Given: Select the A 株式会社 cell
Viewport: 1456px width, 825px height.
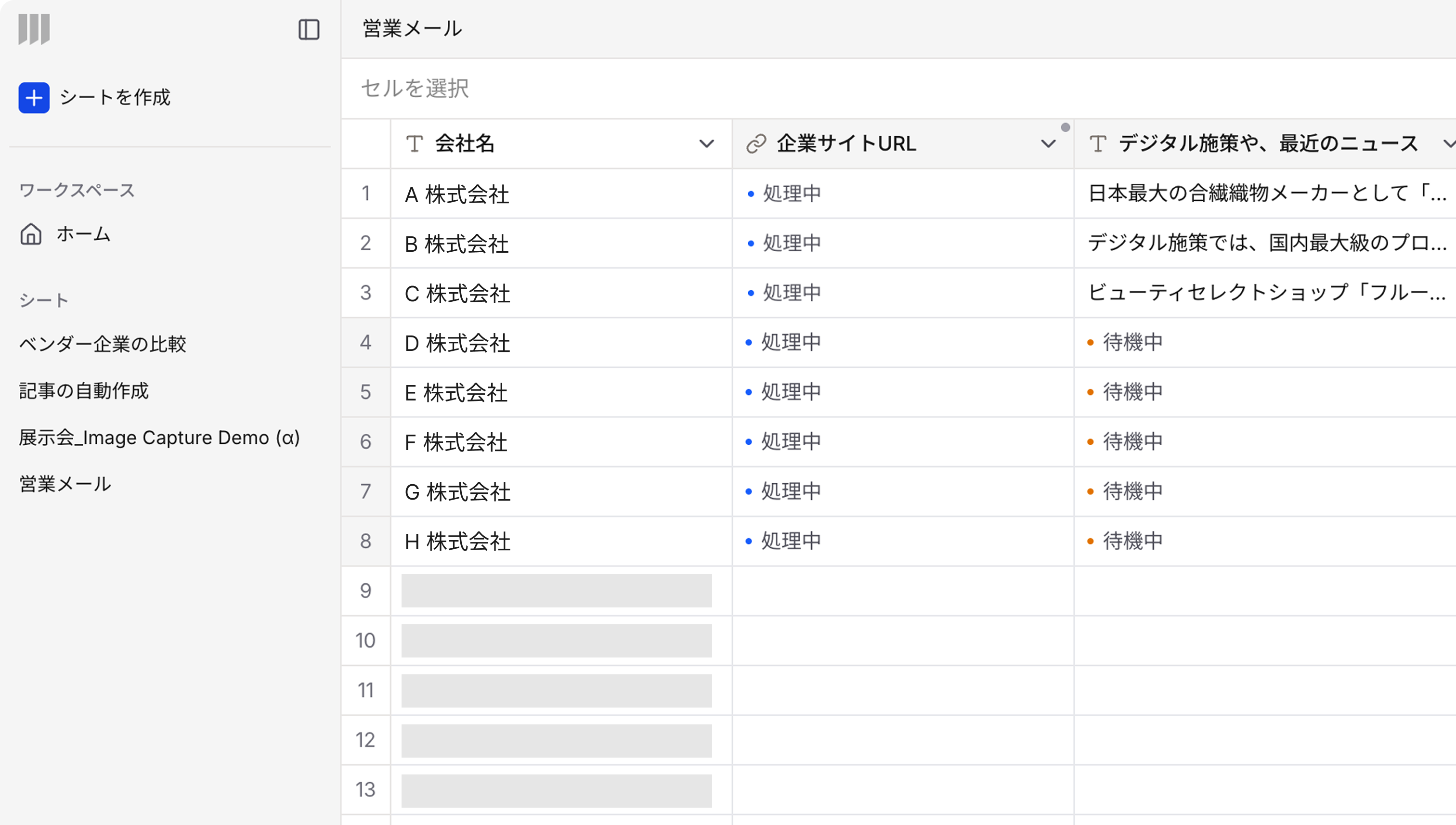Looking at the screenshot, I should click(x=561, y=194).
